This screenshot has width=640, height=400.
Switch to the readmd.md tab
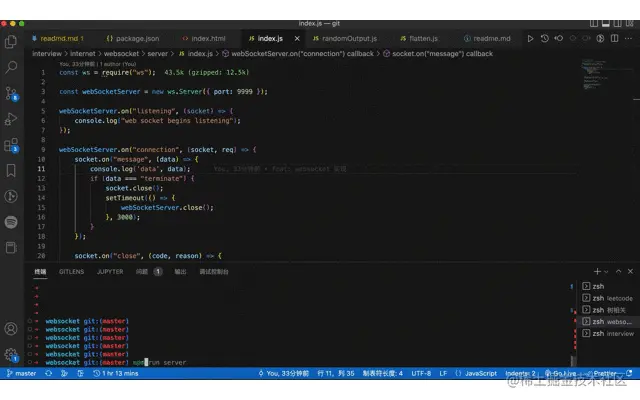(x=58, y=38)
